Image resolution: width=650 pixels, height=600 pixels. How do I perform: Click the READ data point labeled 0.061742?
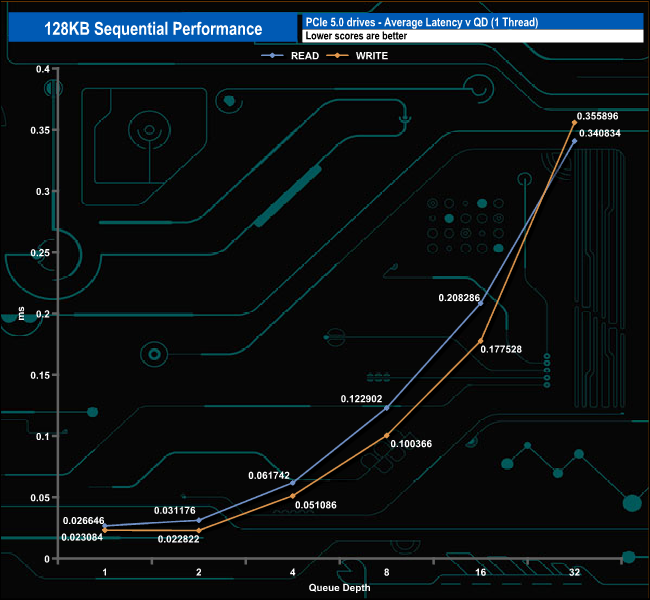point(293,483)
